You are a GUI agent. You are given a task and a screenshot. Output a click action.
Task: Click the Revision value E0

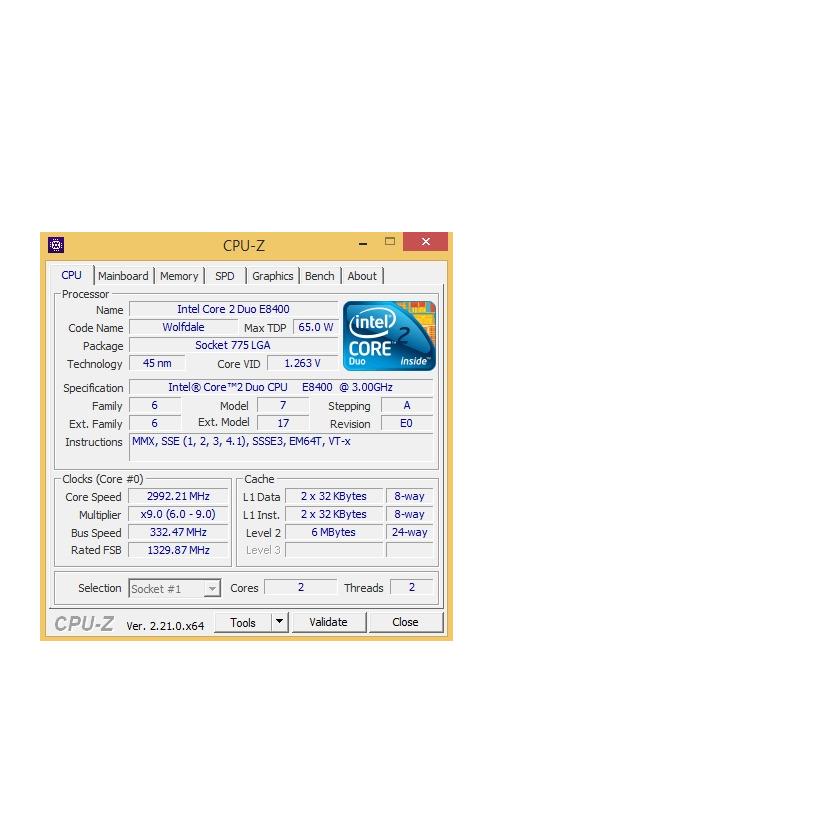click(x=407, y=423)
